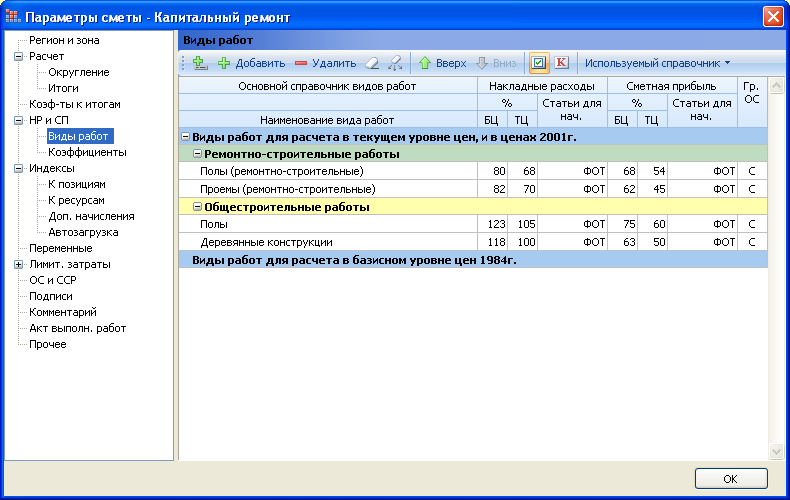
Task: Collapse the Расчет tree node
Action: (x=18, y=56)
